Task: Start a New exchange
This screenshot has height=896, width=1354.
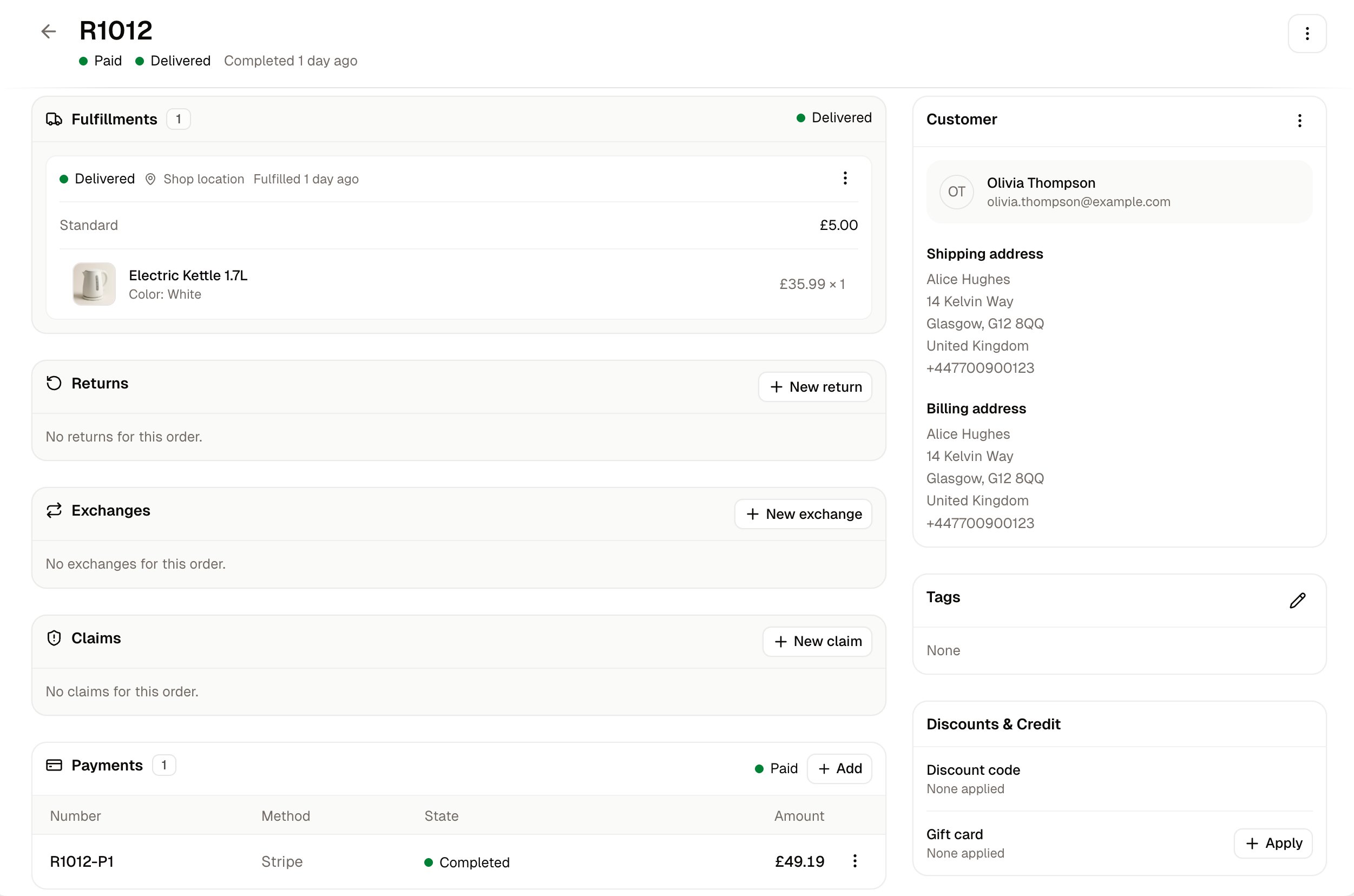Action: (803, 513)
